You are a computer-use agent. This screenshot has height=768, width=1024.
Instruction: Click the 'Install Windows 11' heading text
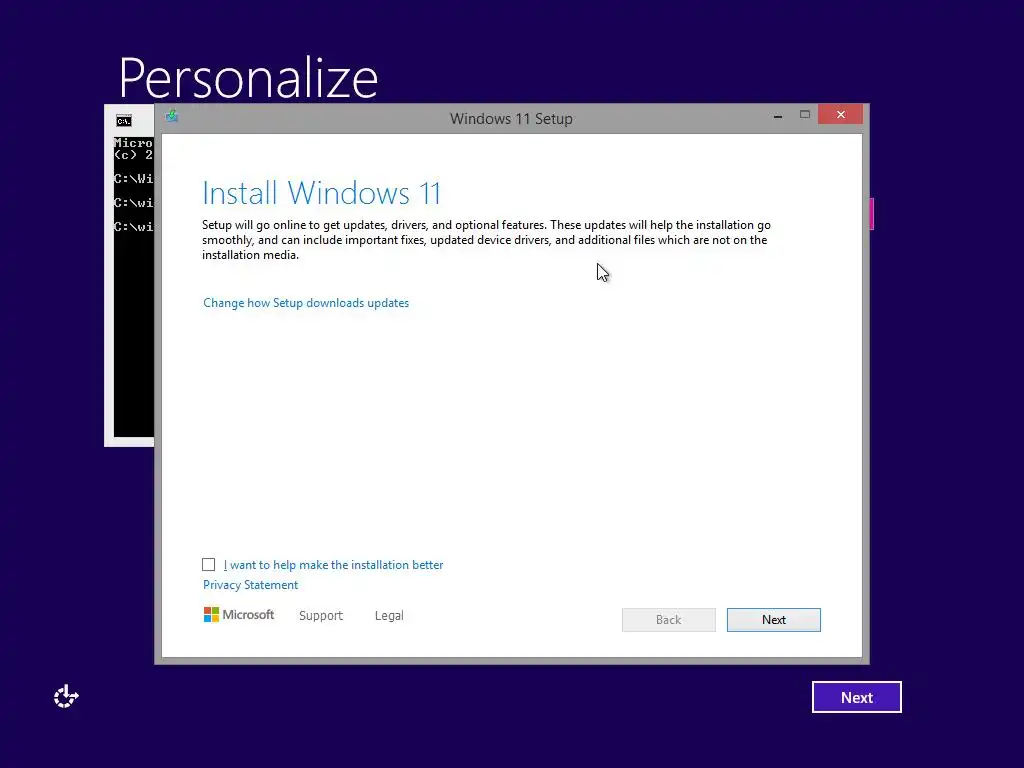coord(321,193)
